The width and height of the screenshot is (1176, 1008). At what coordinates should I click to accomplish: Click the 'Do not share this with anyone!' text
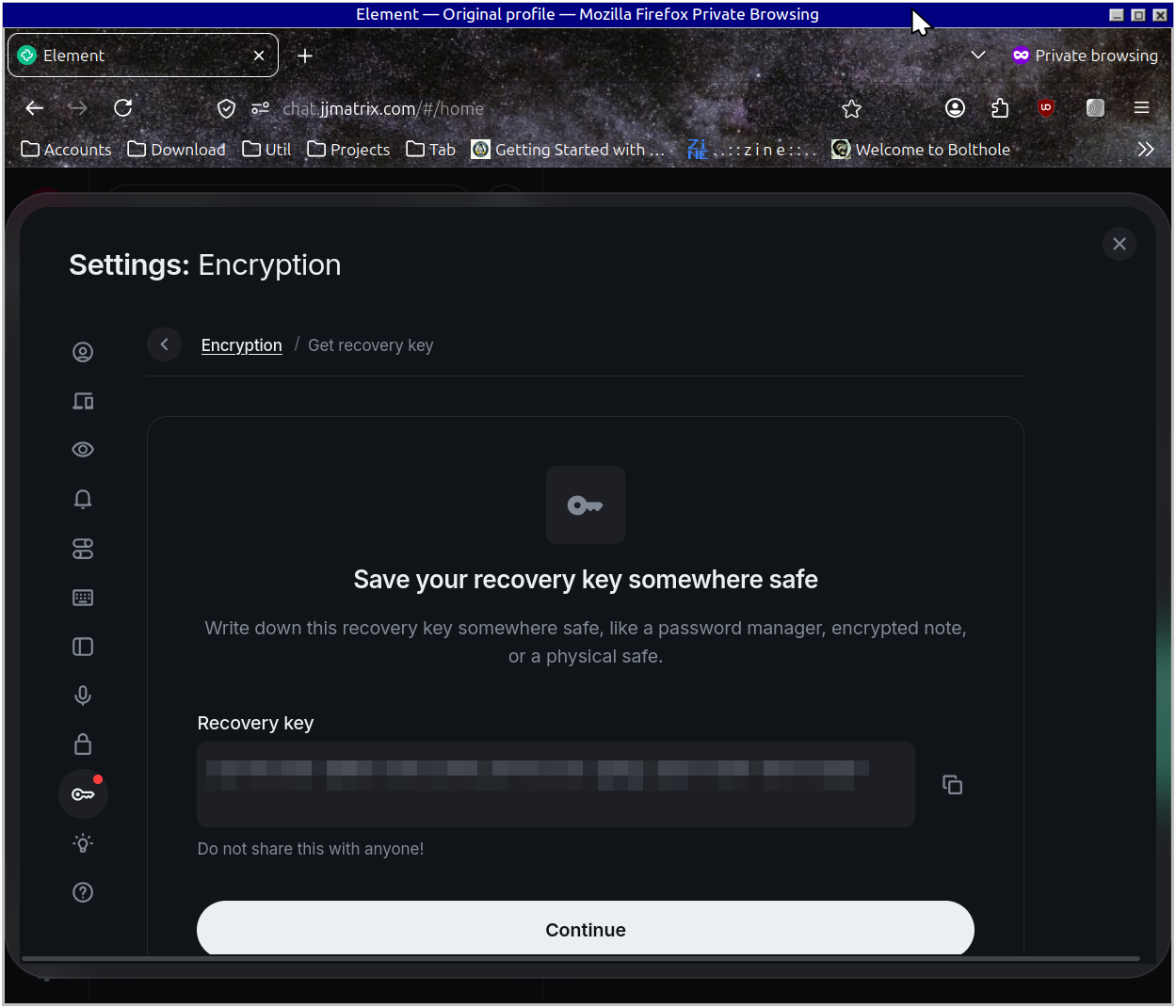click(x=311, y=849)
